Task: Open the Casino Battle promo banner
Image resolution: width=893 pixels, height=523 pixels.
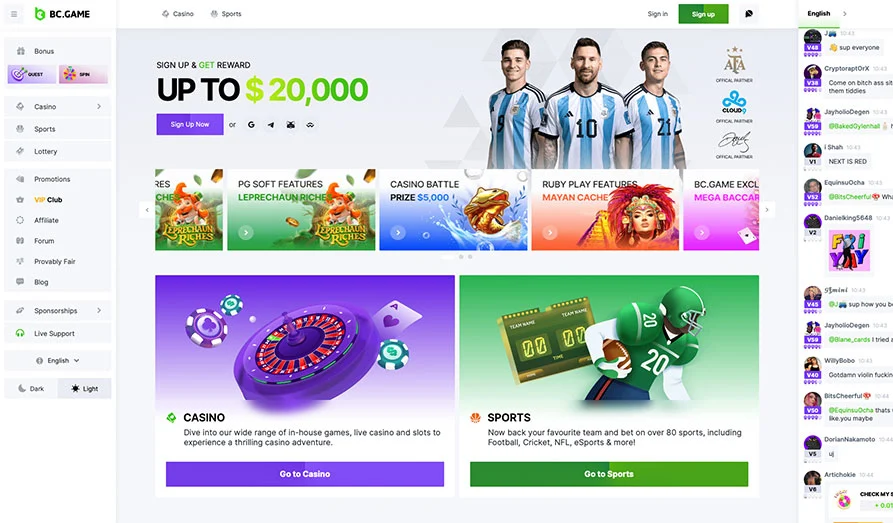Action: 453,210
